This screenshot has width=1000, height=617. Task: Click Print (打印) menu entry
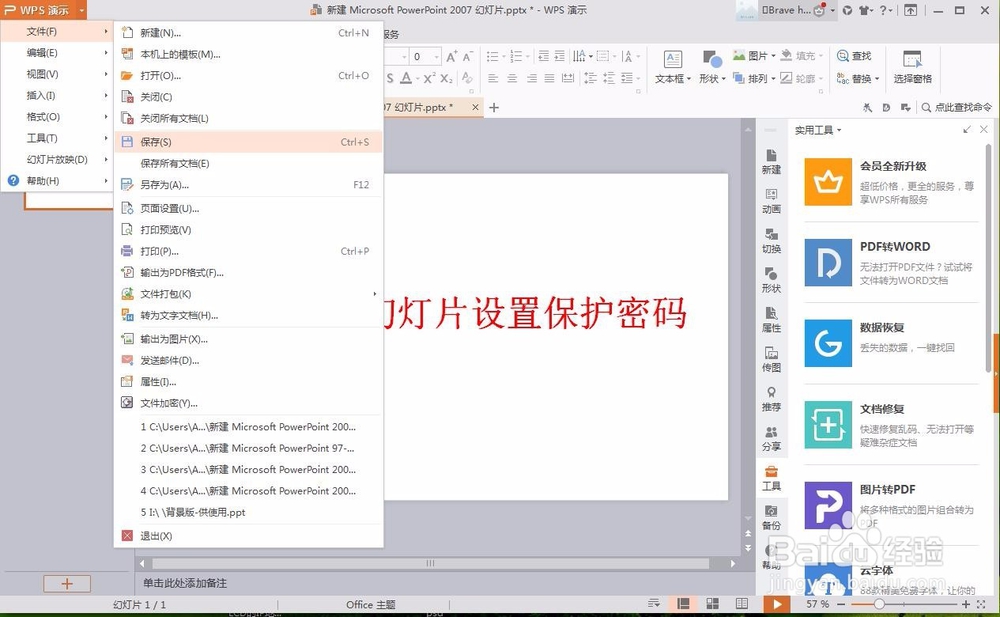[249, 251]
